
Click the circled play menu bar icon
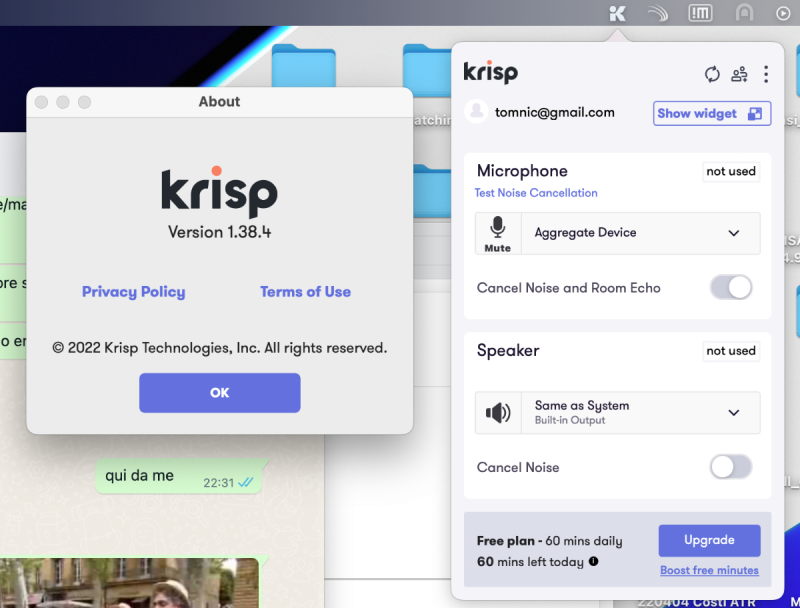tap(783, 13)
